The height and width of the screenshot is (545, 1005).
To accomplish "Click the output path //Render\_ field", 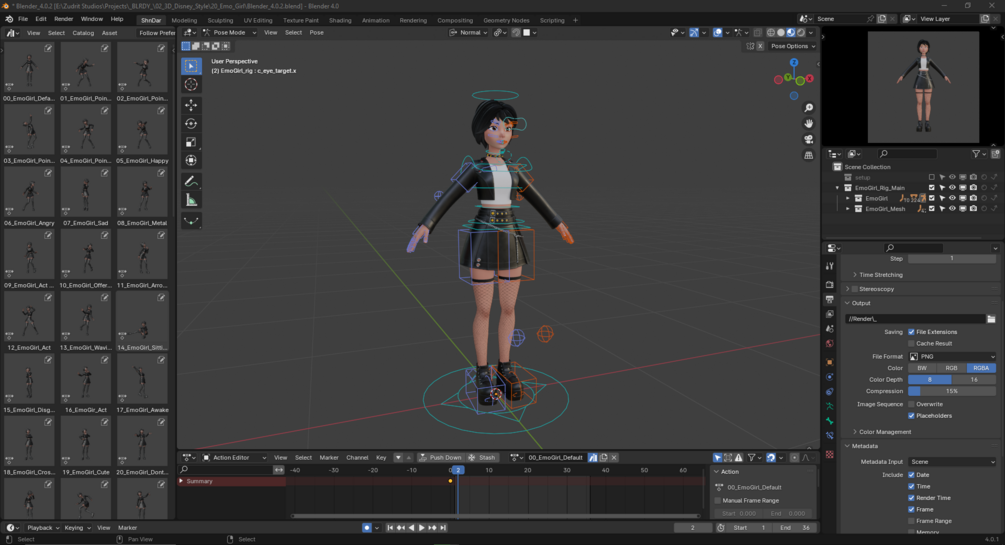I will point(915,319).
